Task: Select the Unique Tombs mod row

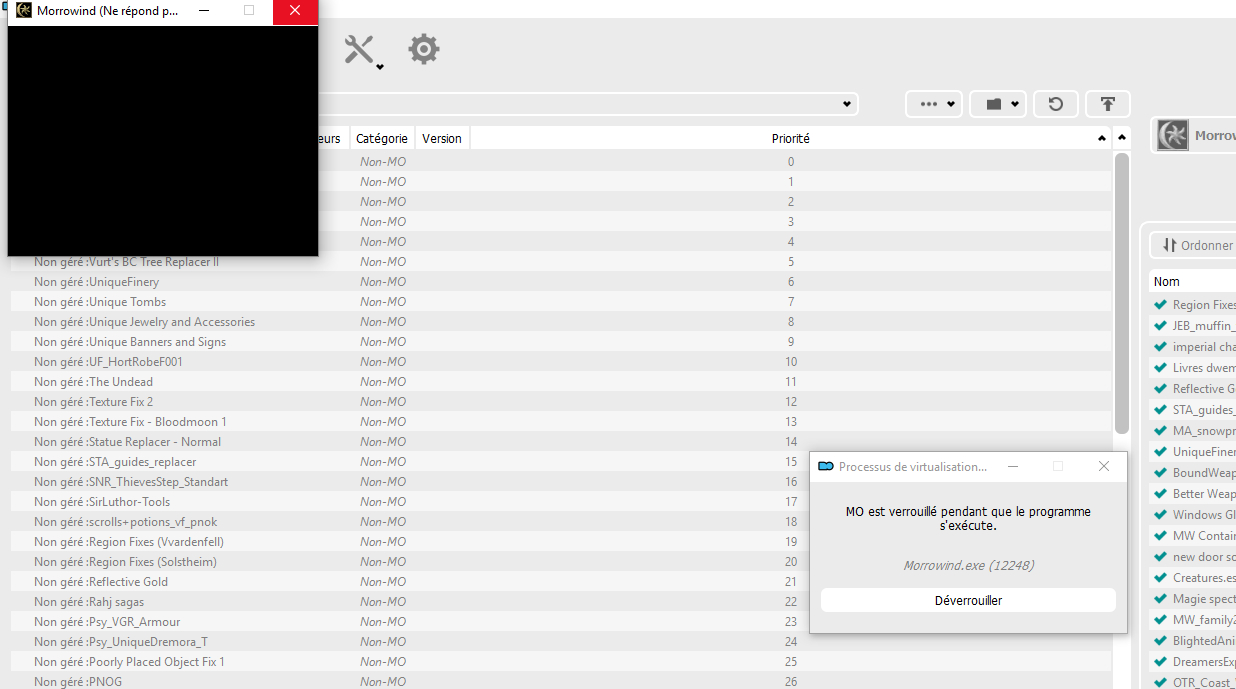Action: (127, 302)
